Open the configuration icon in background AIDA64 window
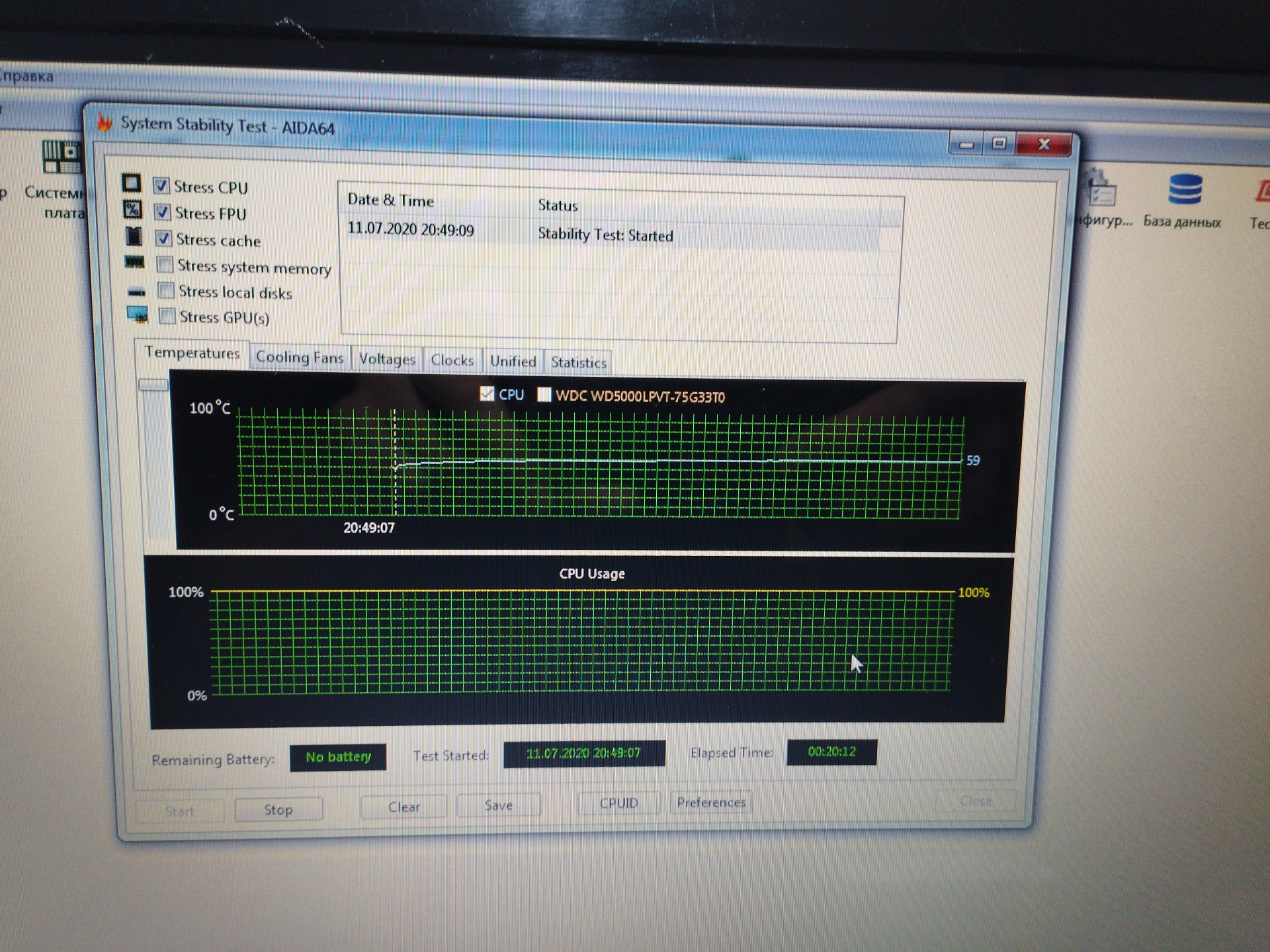The width and height of the screenshot is (1270, 952). [1101, 188]
